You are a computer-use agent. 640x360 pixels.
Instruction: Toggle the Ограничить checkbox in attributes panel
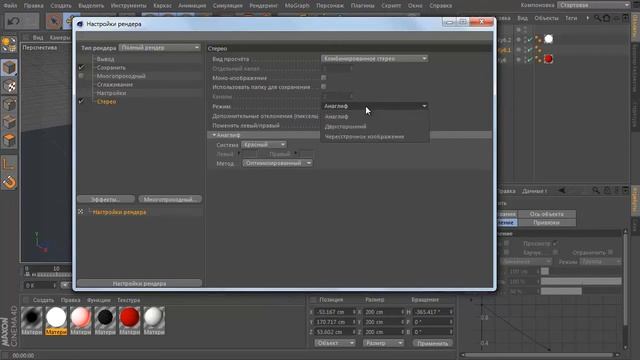[x=610, y=253]
